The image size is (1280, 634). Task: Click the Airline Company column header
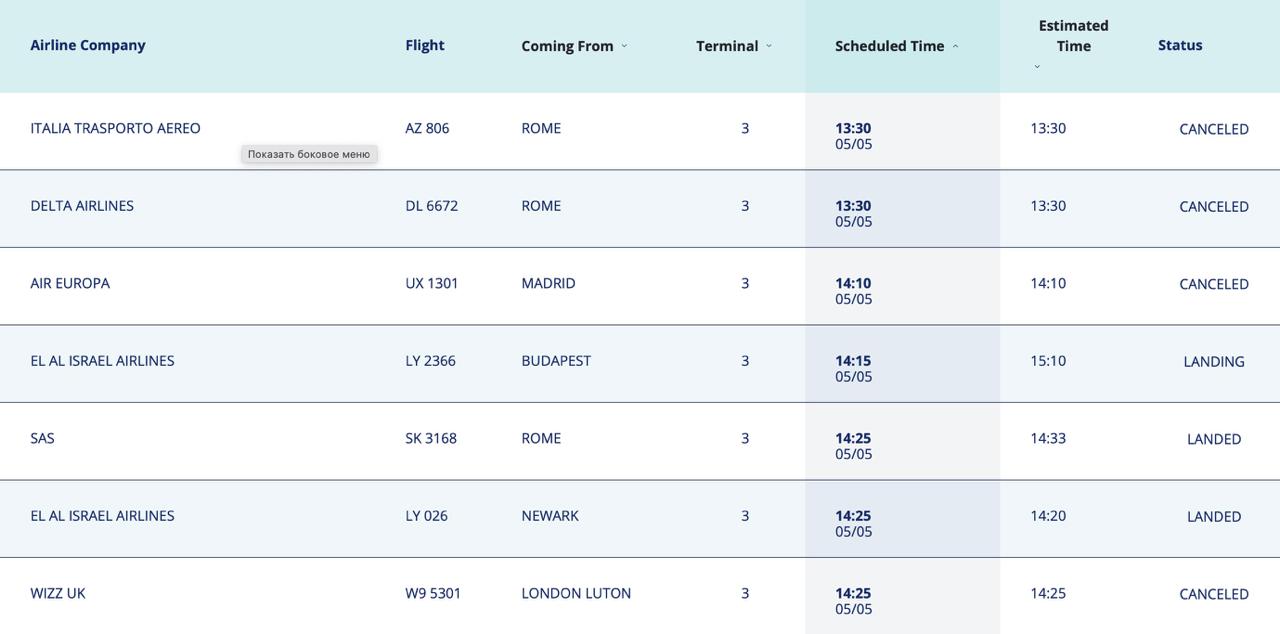[x=88, y=45]
